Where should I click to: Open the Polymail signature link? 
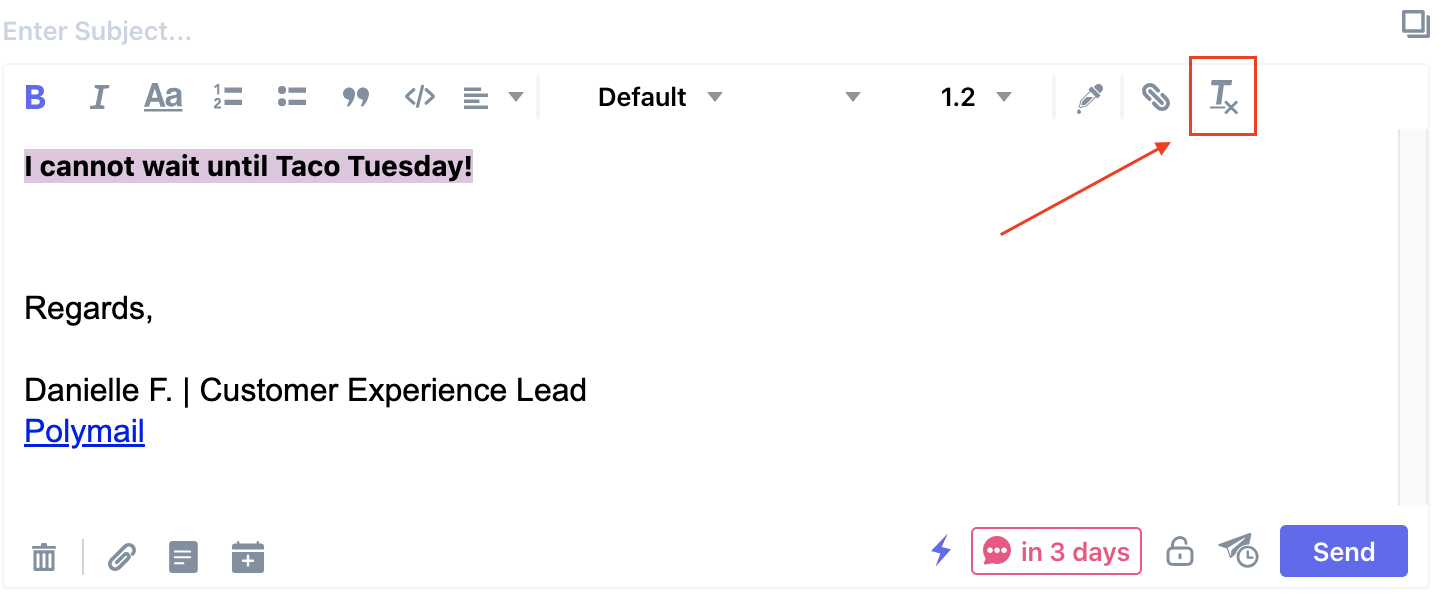(x=85, y=431)
